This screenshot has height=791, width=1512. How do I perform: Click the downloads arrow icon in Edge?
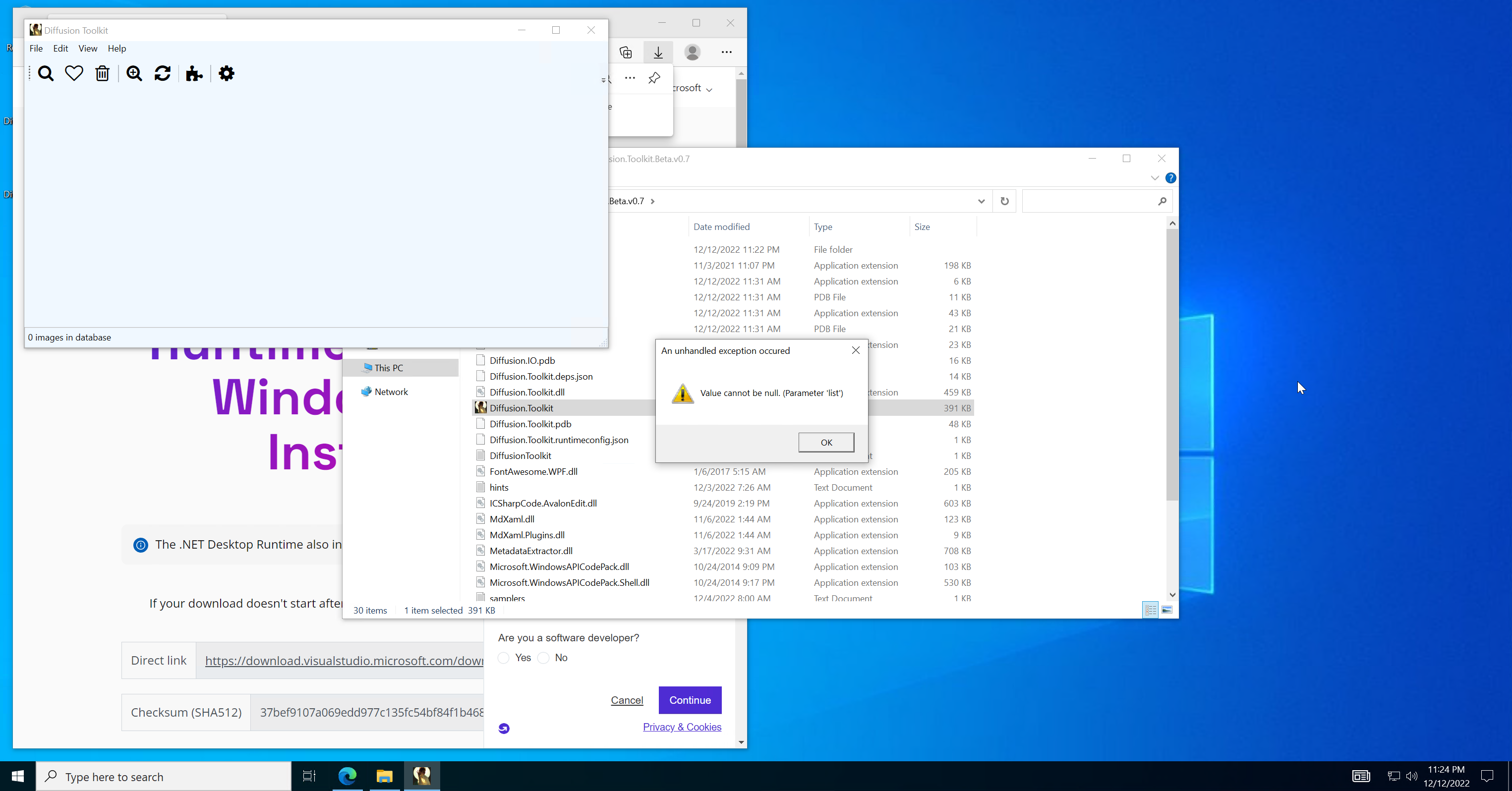coord(658,52)
